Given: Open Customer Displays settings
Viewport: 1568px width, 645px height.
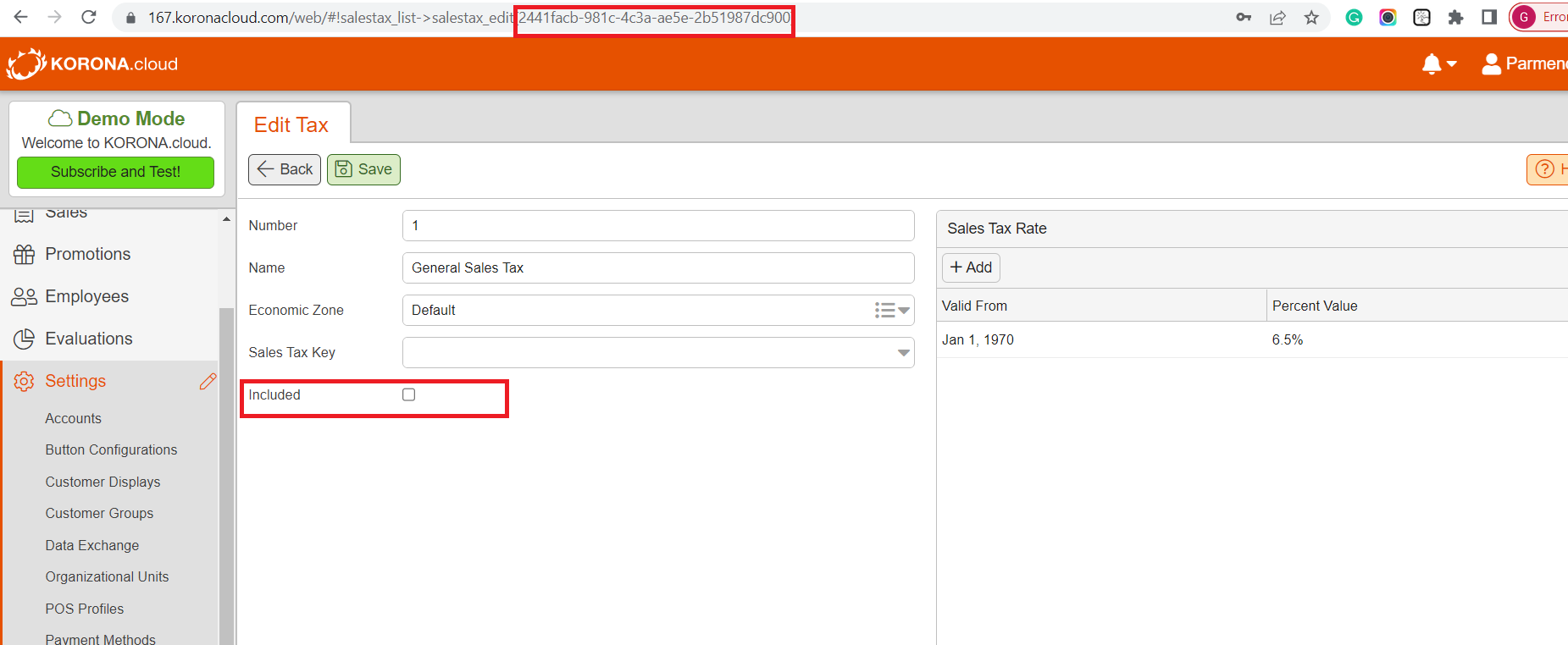Looking at the screenshot, I should click(x=103, y=482).
